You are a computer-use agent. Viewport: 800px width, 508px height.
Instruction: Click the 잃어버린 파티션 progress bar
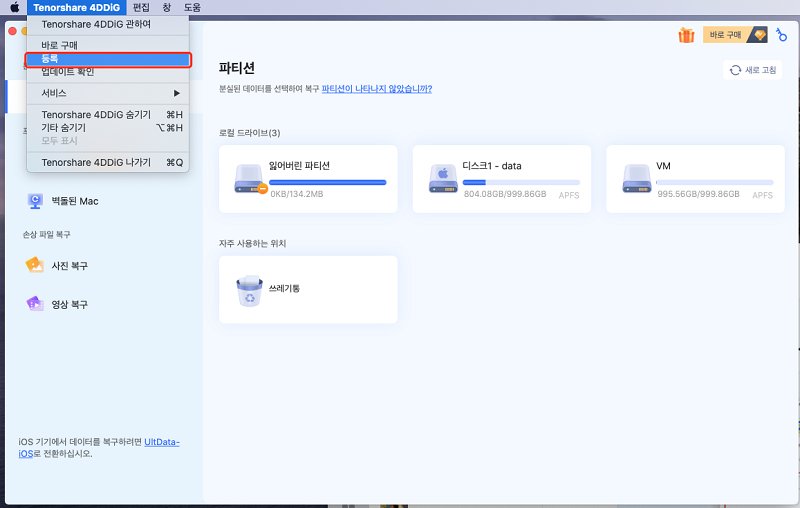click(328, 183)
